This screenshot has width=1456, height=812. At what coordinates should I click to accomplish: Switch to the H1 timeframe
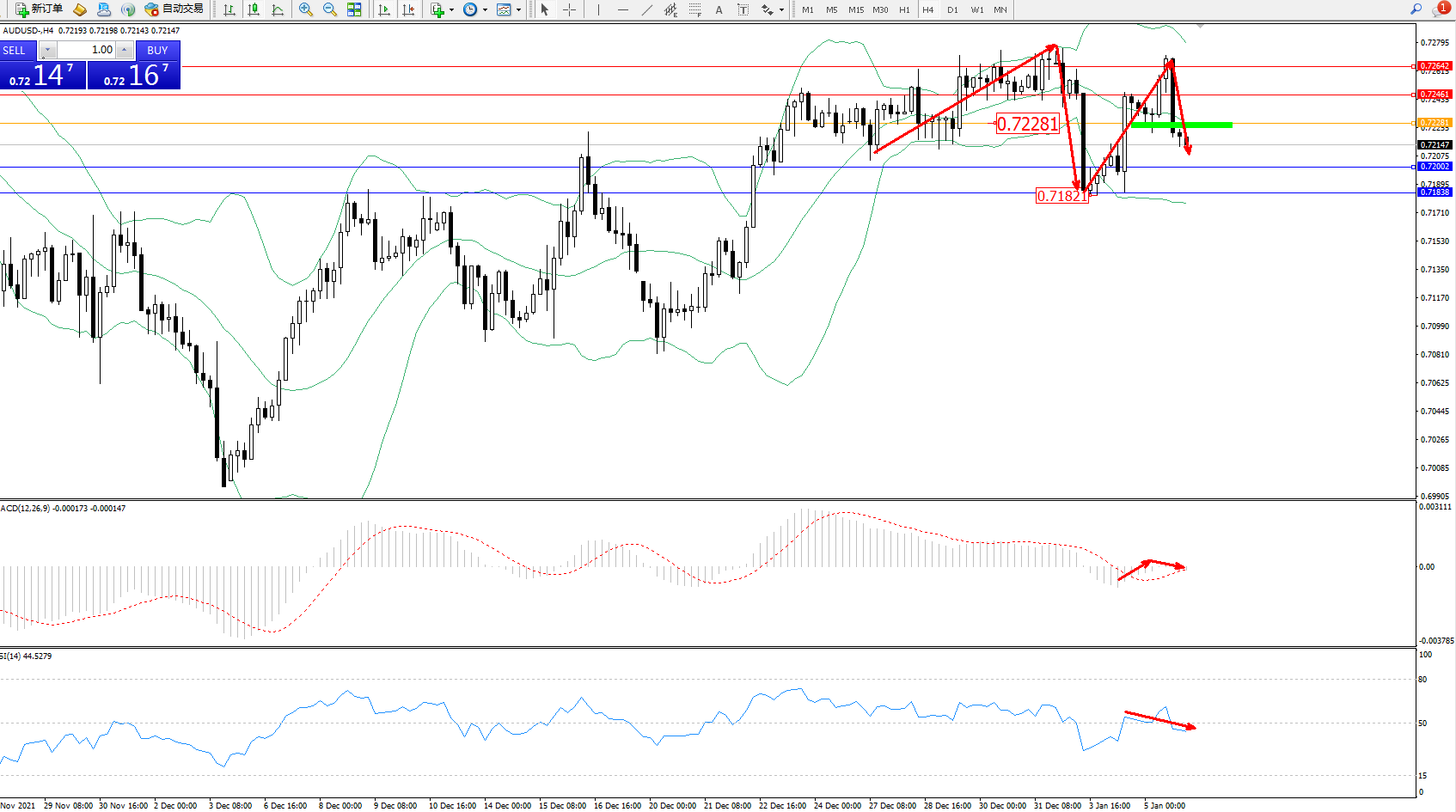(904, 9)
